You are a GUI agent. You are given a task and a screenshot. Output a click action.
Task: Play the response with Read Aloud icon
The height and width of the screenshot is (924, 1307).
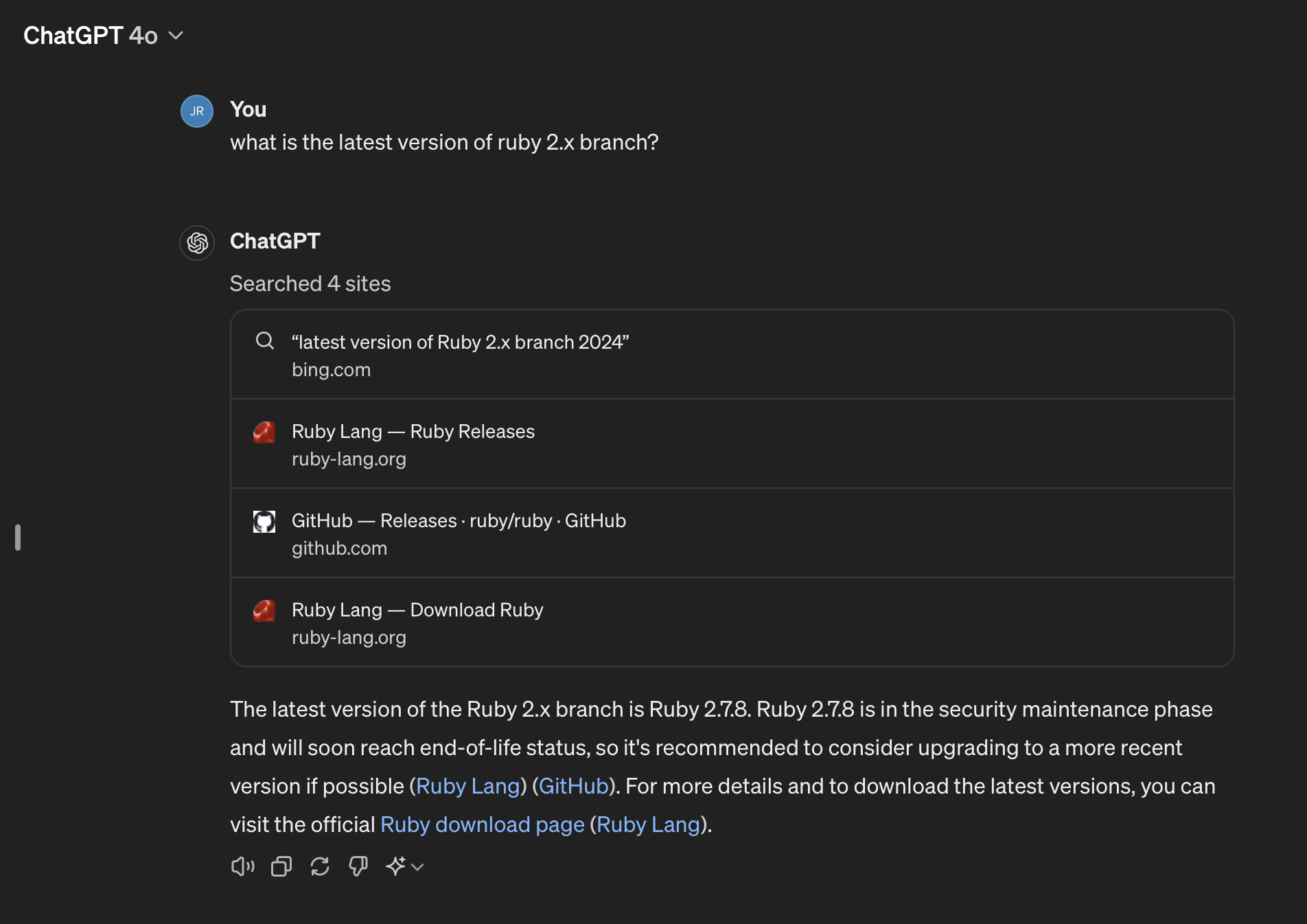click(243, 866)
